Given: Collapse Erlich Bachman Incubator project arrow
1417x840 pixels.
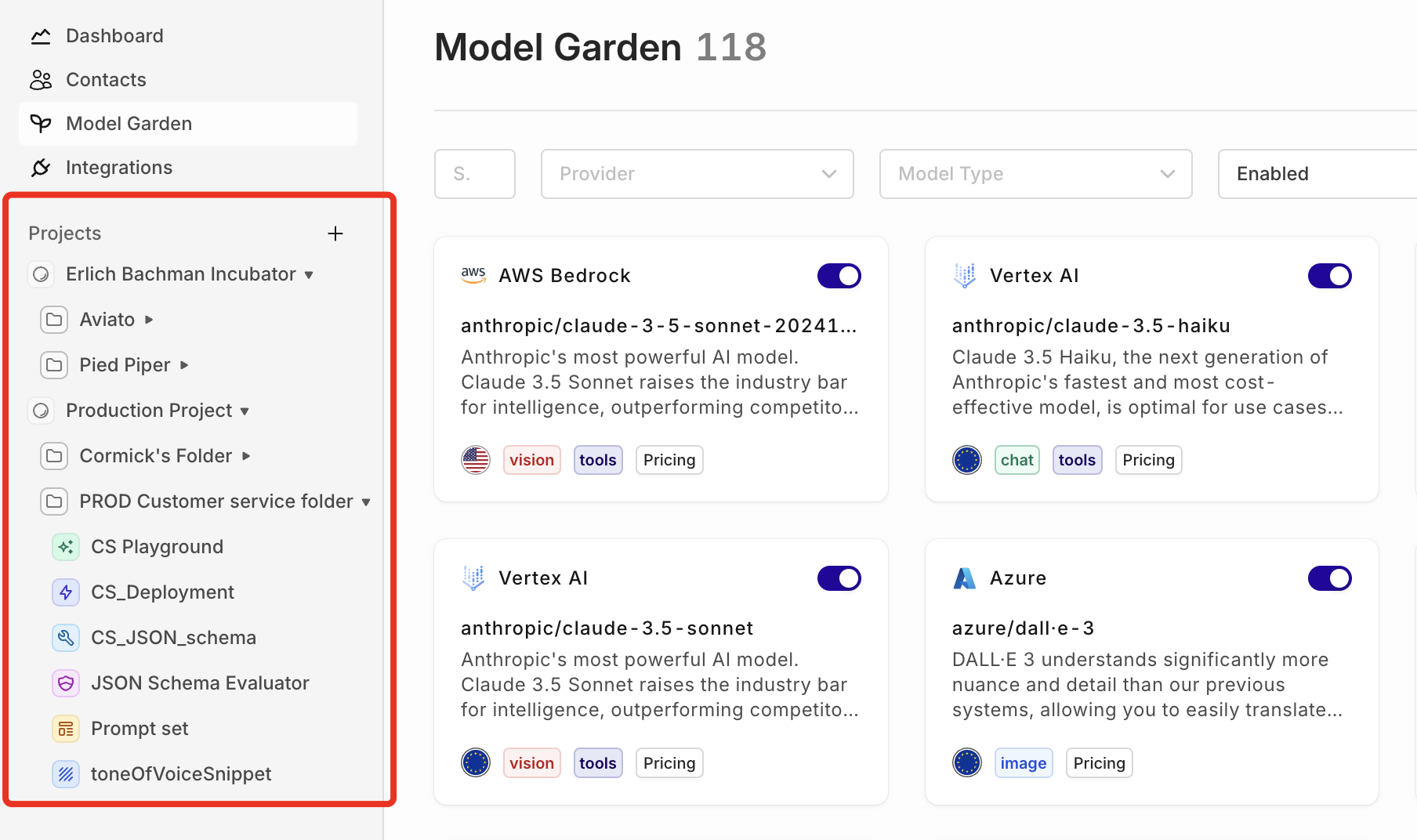Looking at the screenshot, I should tap(309, 275).
